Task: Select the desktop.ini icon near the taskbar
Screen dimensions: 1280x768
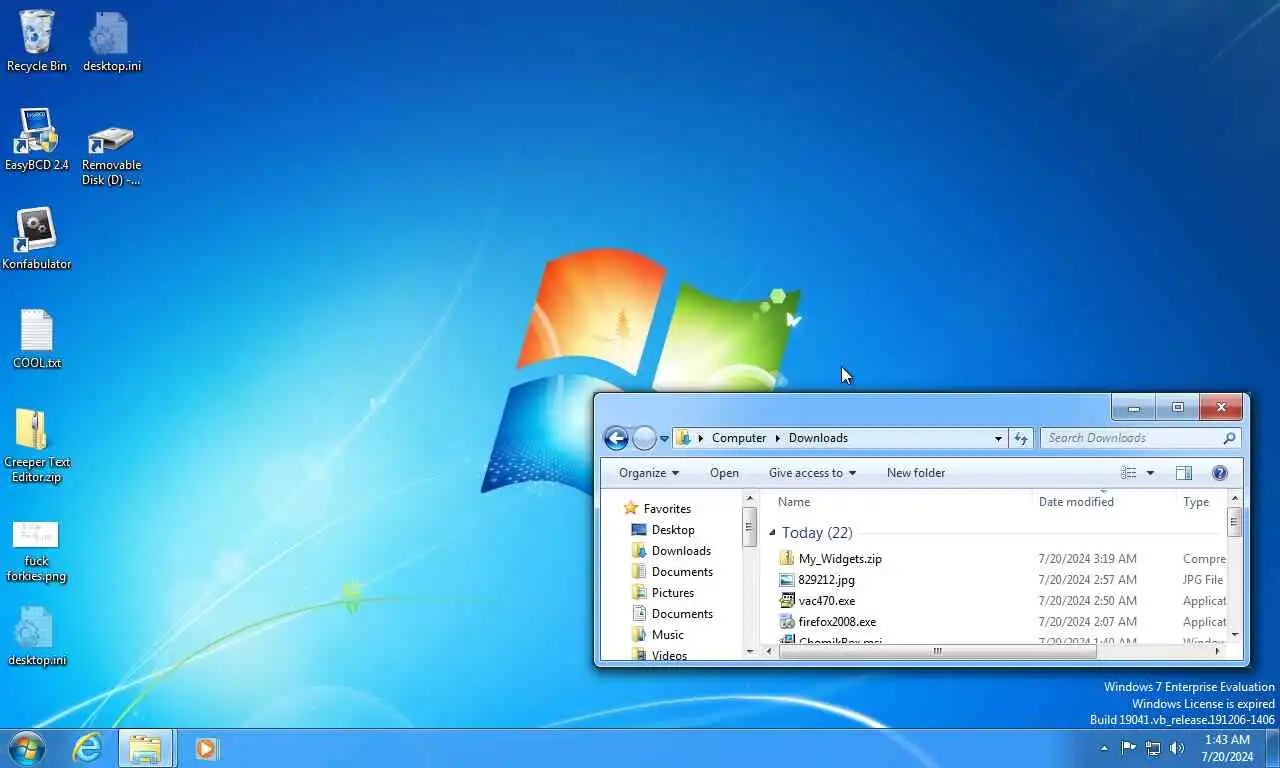Action: [37, 636]
